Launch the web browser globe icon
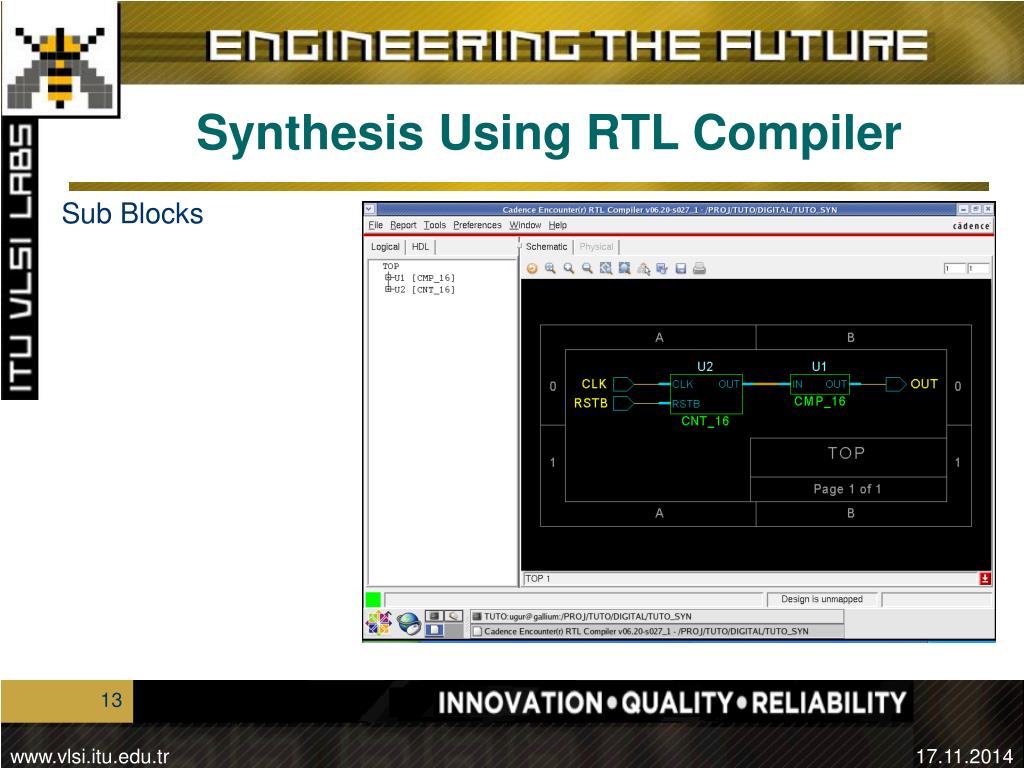Image resolution: width=1024 pixels, height=768 pixels. [x=409, y=624]
